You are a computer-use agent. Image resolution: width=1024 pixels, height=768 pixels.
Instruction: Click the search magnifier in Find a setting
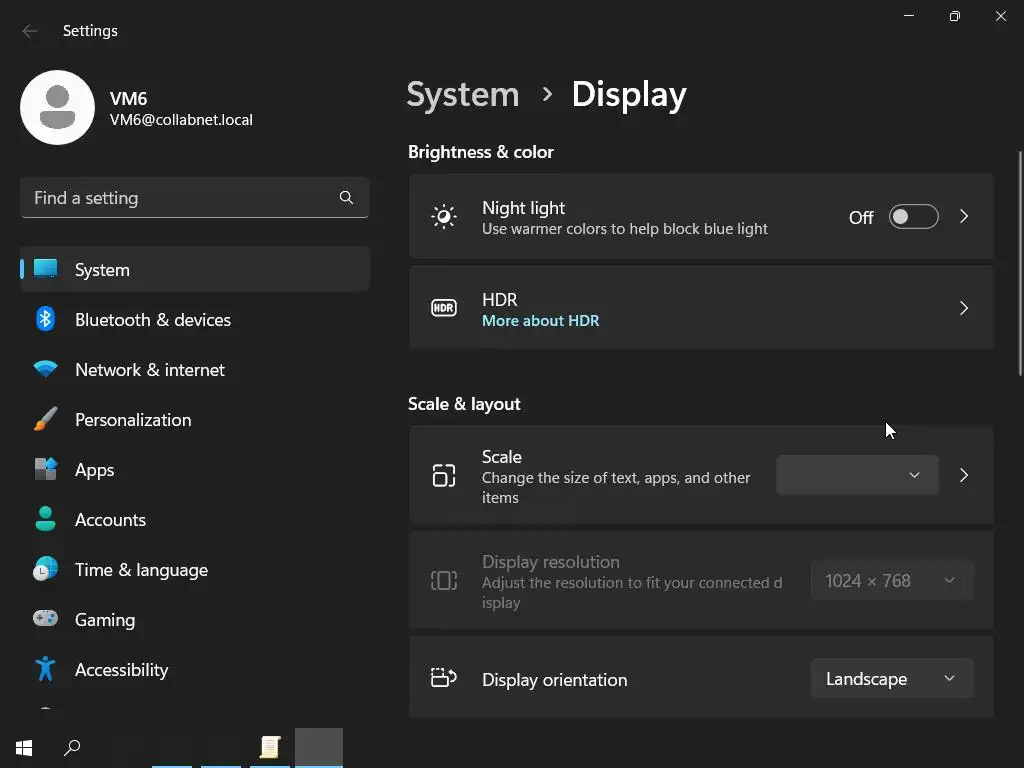click(346, 197)
